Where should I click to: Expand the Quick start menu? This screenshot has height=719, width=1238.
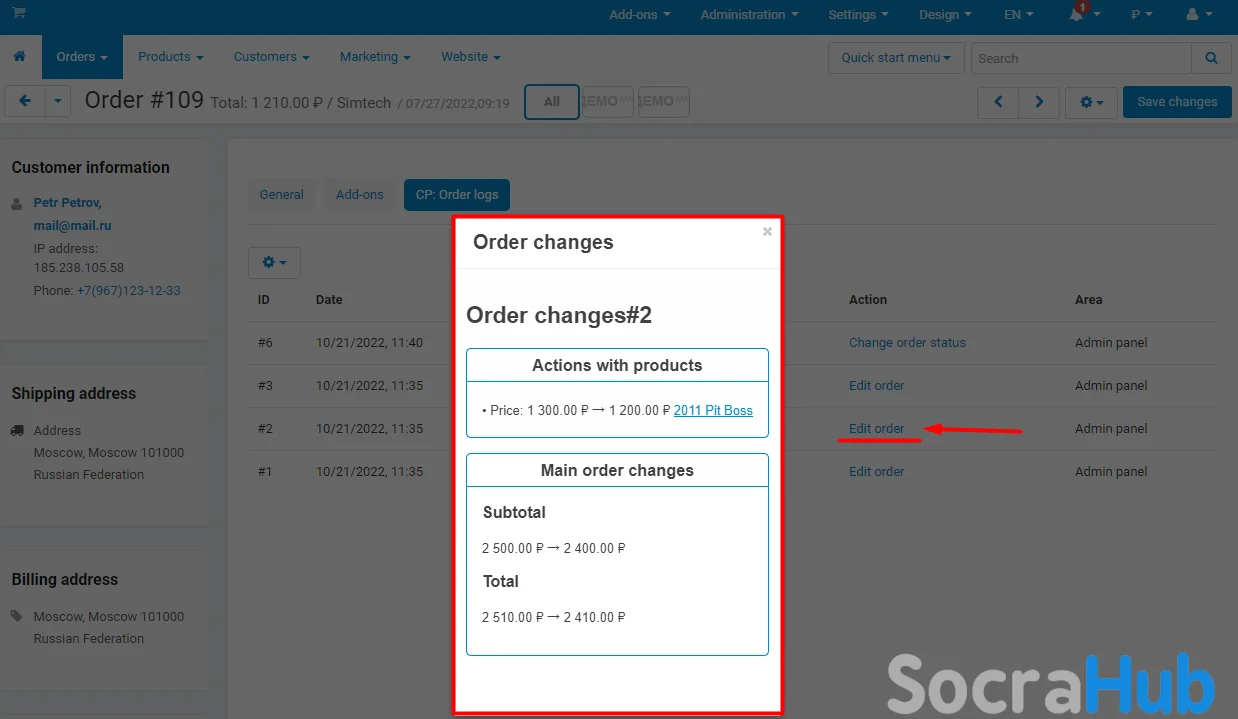[896, 58]
